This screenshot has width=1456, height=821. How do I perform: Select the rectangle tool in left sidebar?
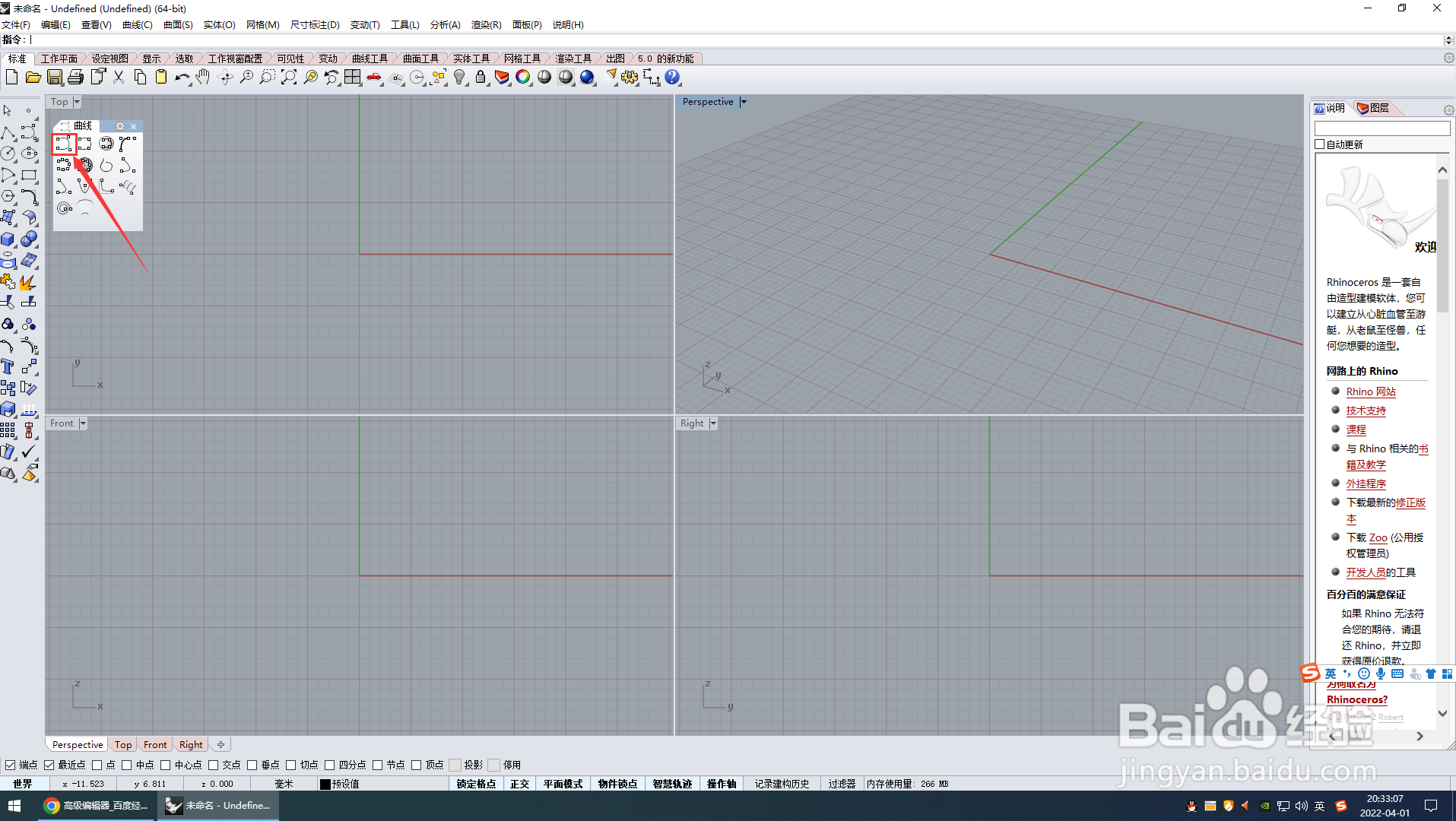click(29, 175)
